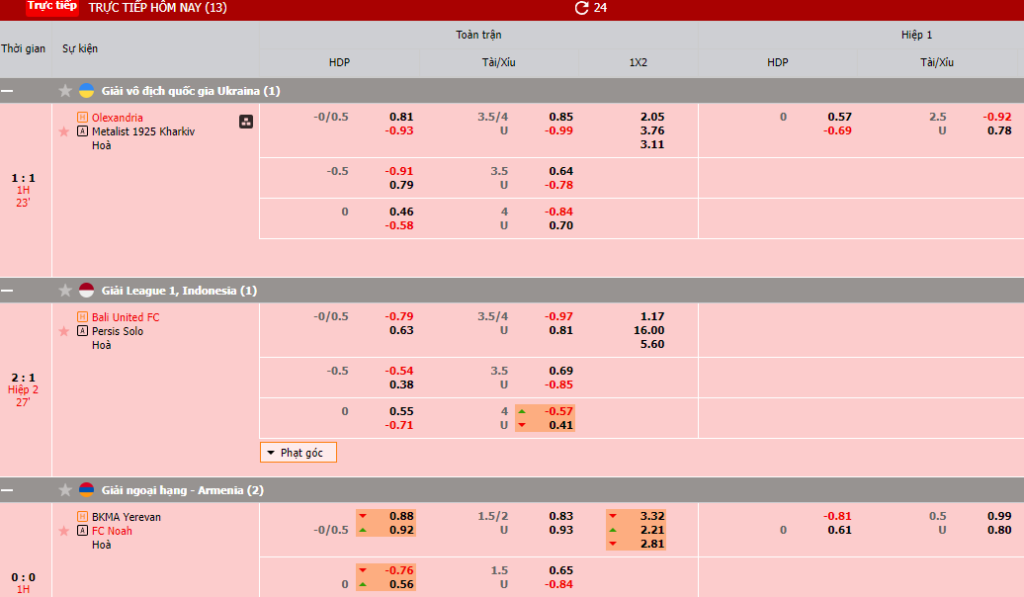This screenshot has width=1024, height=597.
Task: Collapse the Armenia league section
Action: [8, 491]
